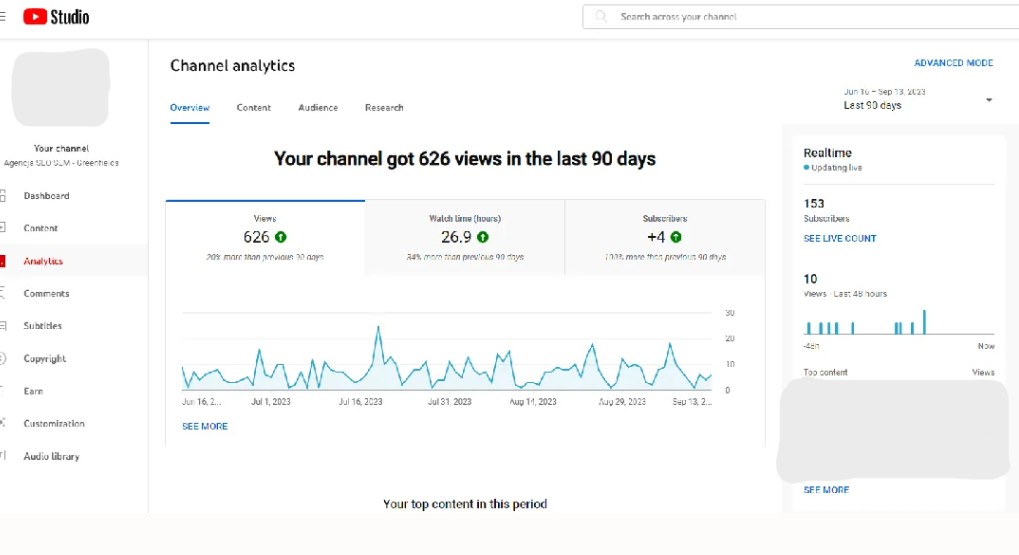Click the search magnifier icon

(601, 17)
